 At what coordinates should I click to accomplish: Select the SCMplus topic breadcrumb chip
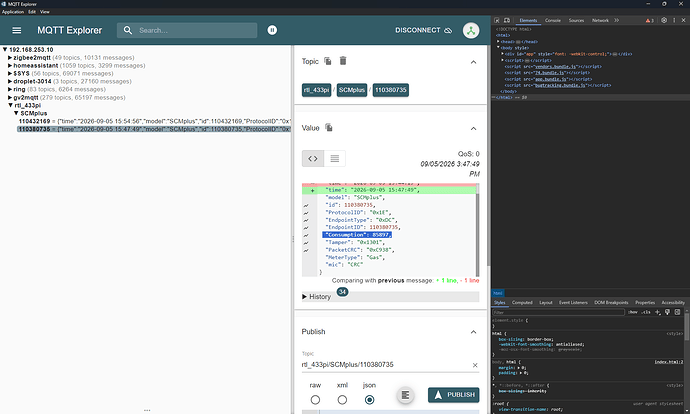click(x=352, y=90)
